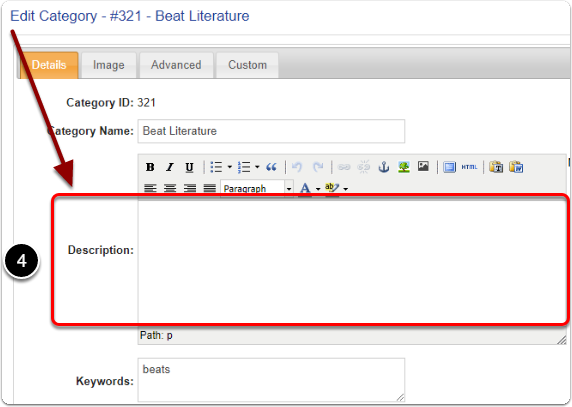572x407 pixels.
Task: Open the Advanced tab
Action: point(176,65)
